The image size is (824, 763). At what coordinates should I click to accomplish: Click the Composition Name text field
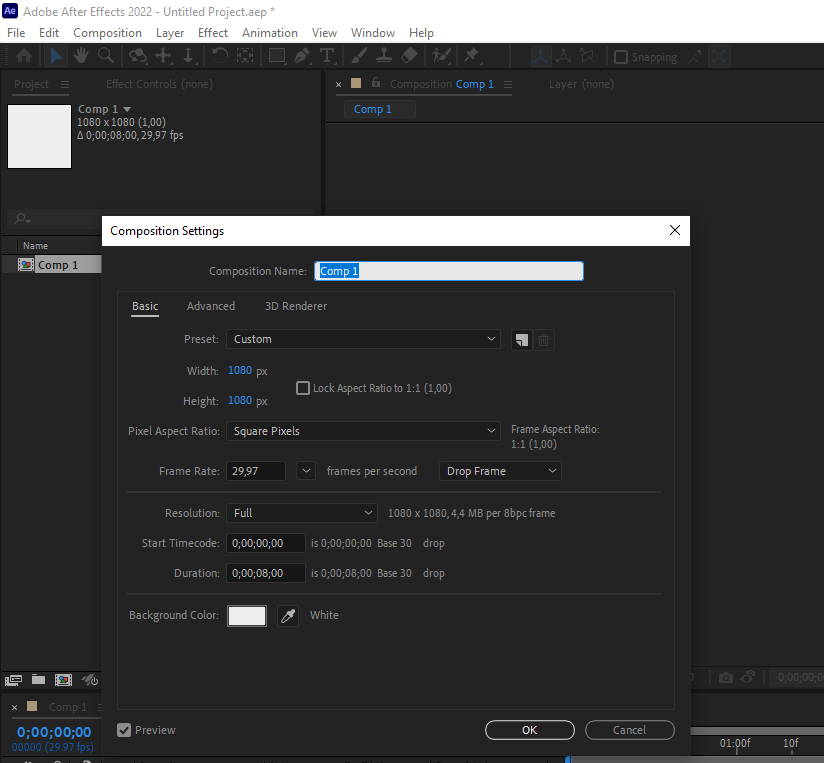coord(449,271)
